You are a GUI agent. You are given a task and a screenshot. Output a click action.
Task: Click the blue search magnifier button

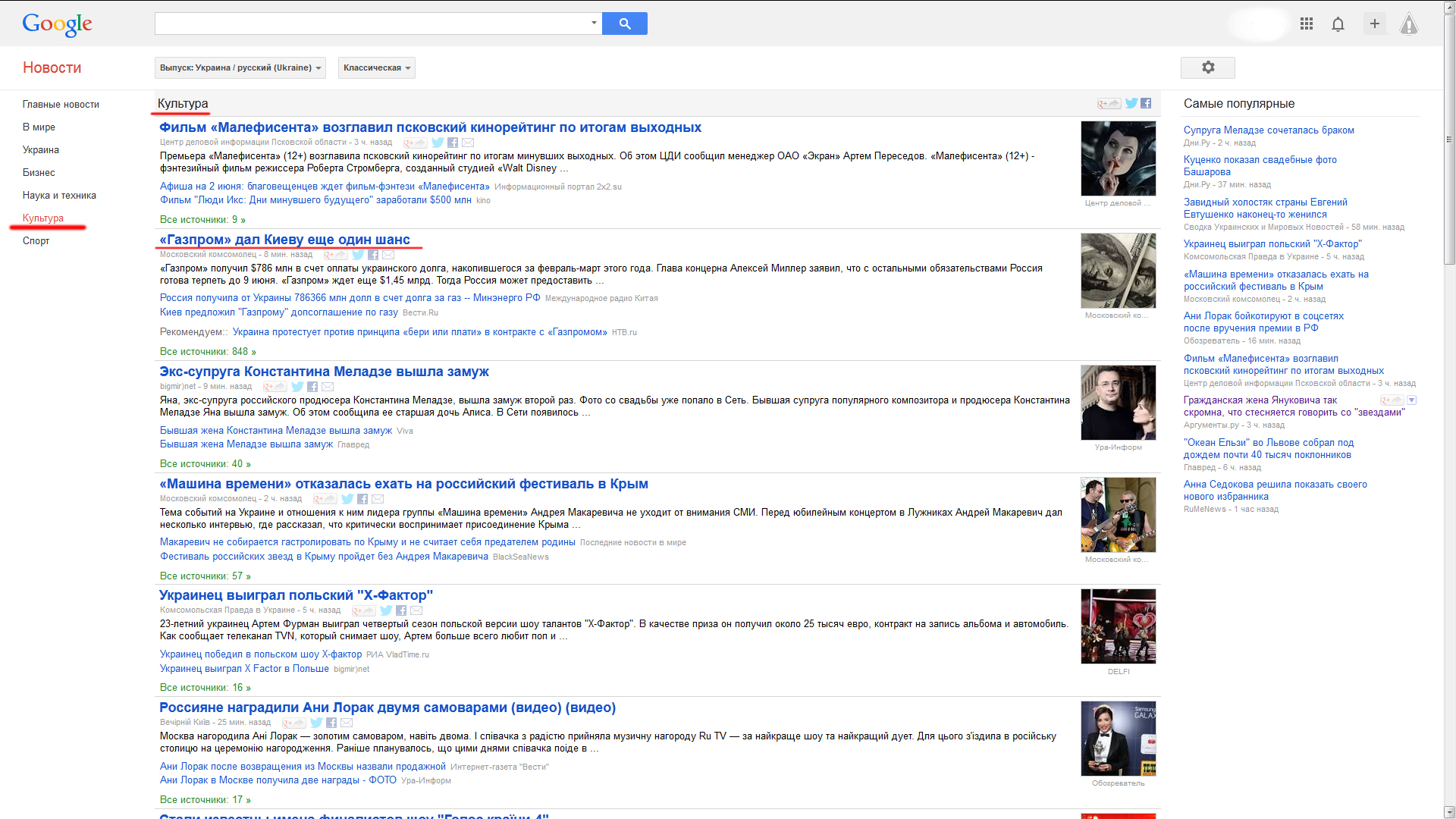pyautogui.click(x=624, y=24)
